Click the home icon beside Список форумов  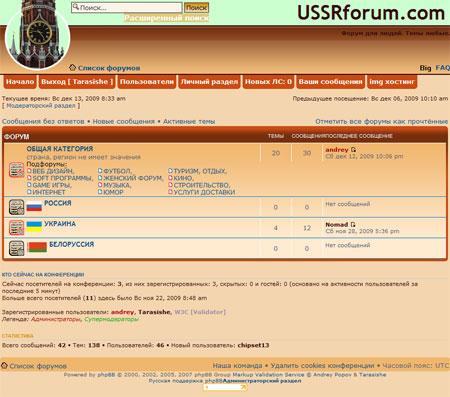(x=72, y=67)
